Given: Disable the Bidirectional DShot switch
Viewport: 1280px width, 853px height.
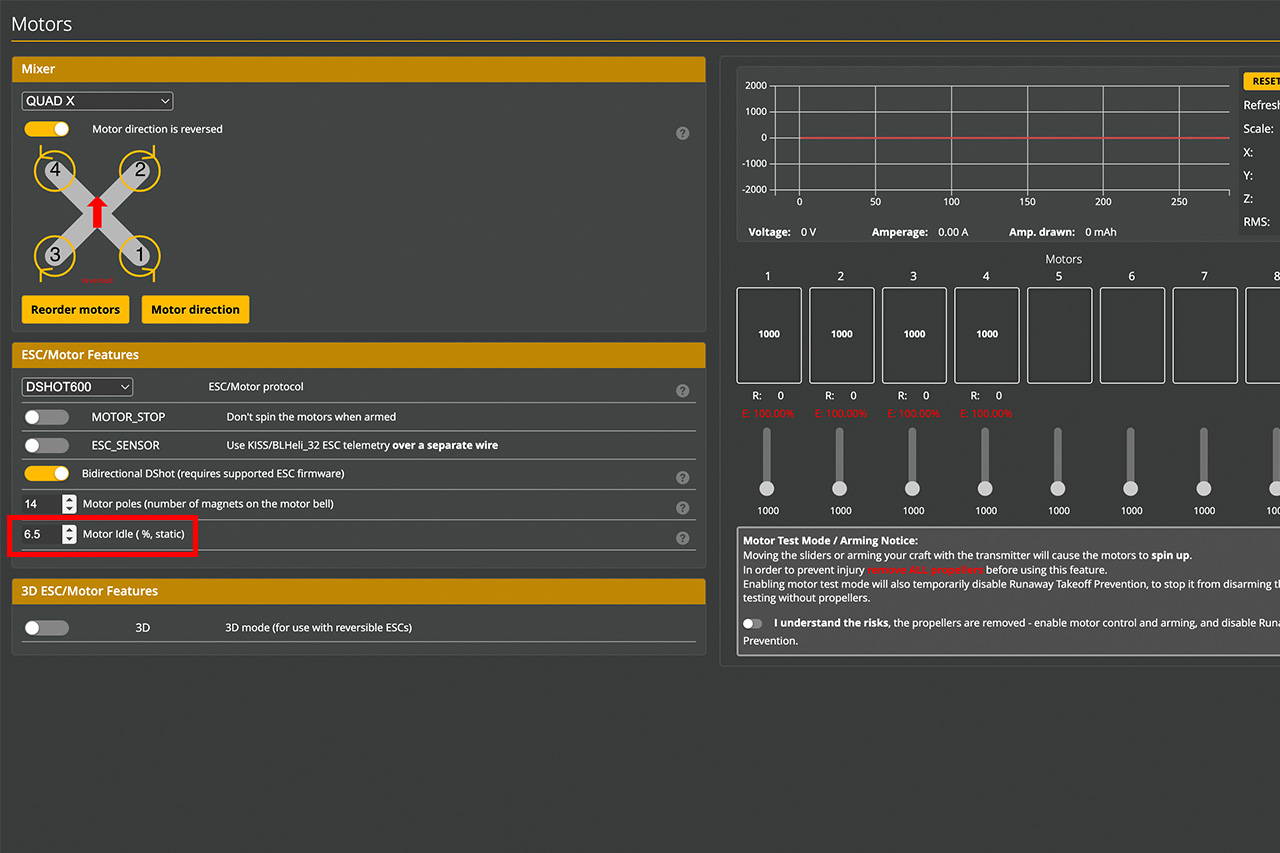Looking at the screenshot, I should (47, 473).
